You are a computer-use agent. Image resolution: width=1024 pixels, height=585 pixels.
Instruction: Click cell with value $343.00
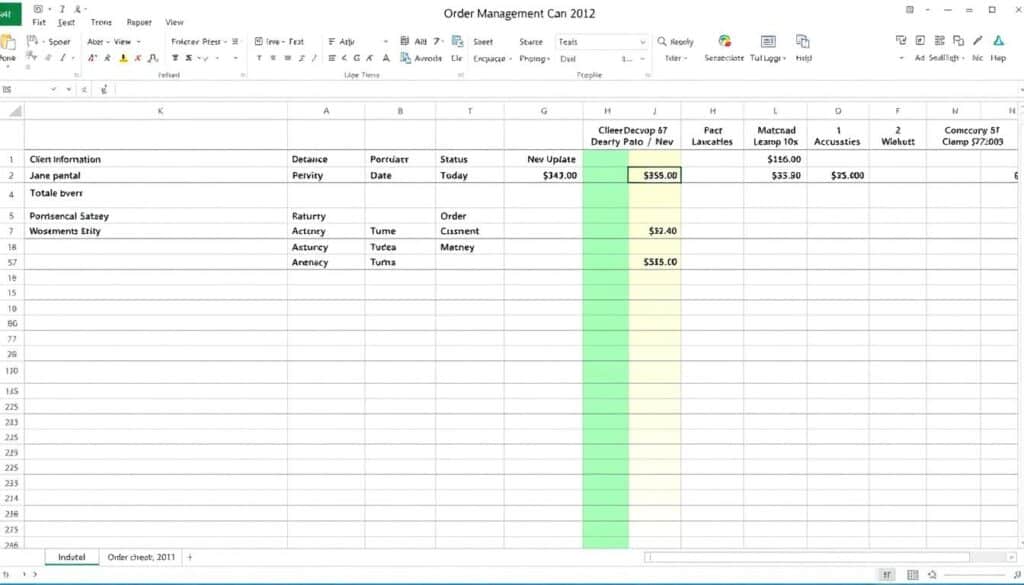[x=543, y=175]
